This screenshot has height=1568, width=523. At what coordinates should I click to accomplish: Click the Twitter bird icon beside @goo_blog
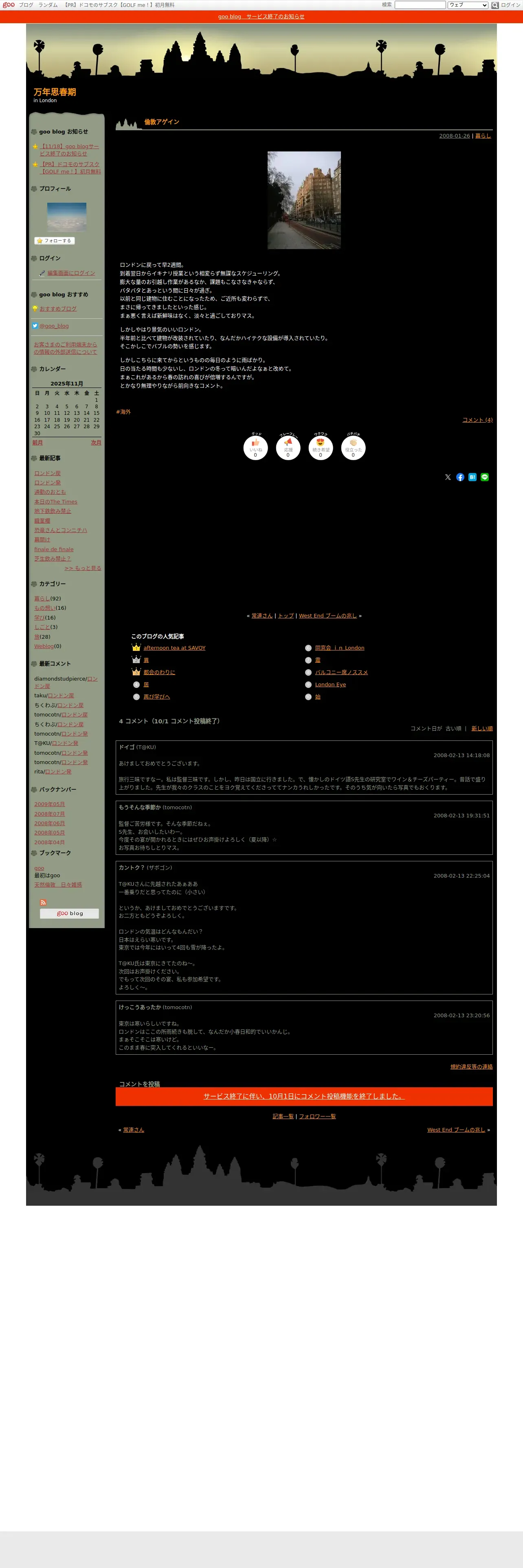pos(35,326)
